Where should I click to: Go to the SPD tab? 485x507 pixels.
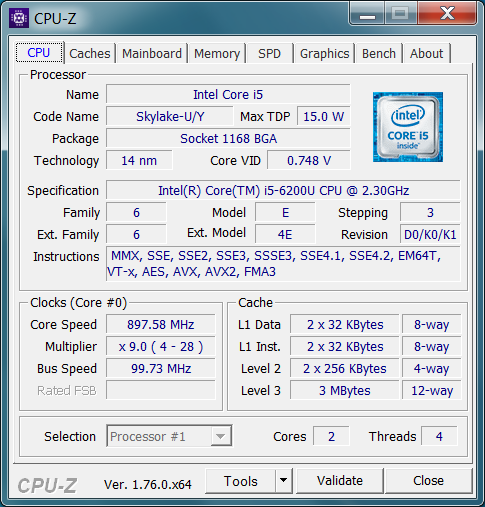tap(270, 53)
